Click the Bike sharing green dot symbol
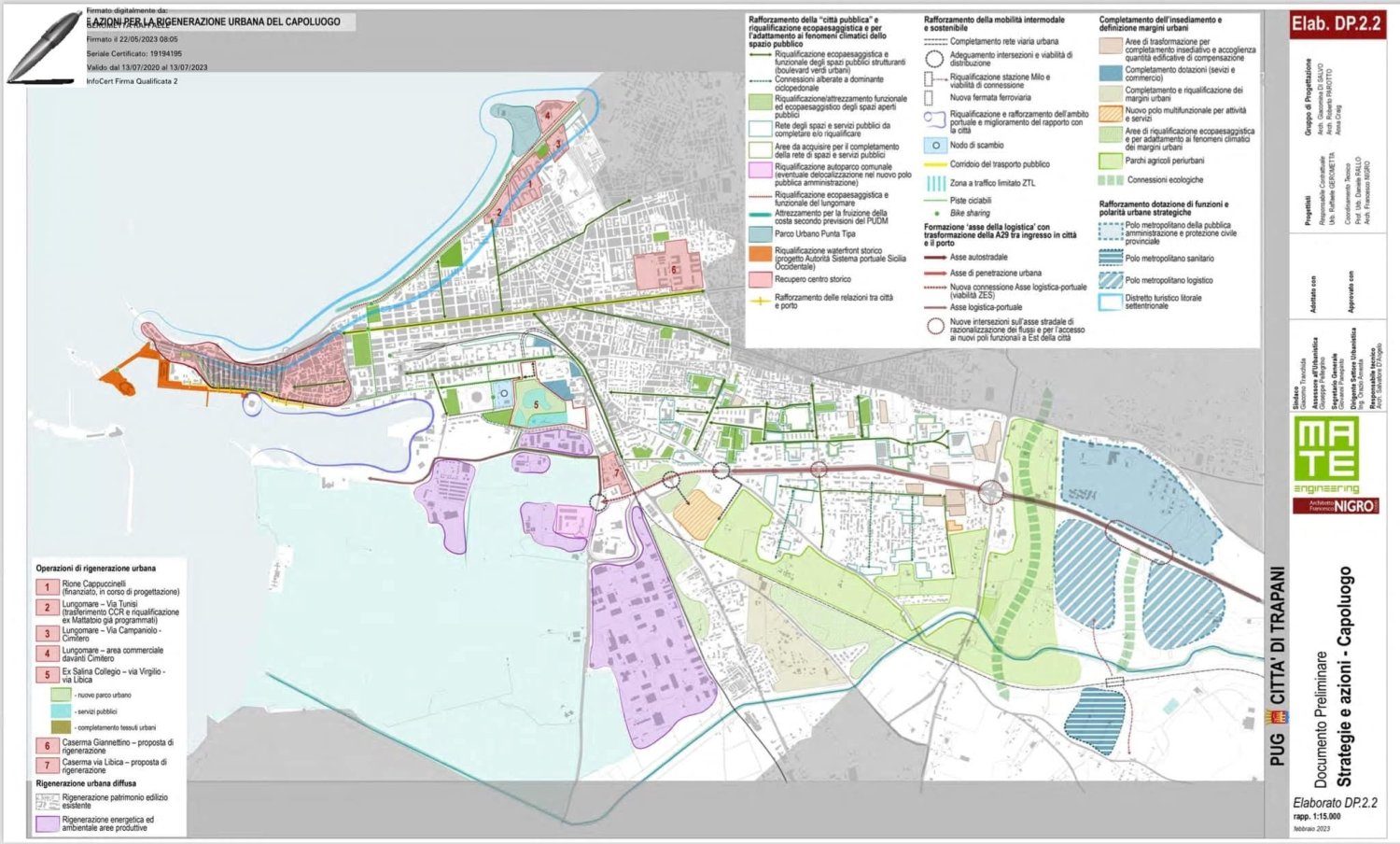 click(936, 214)
